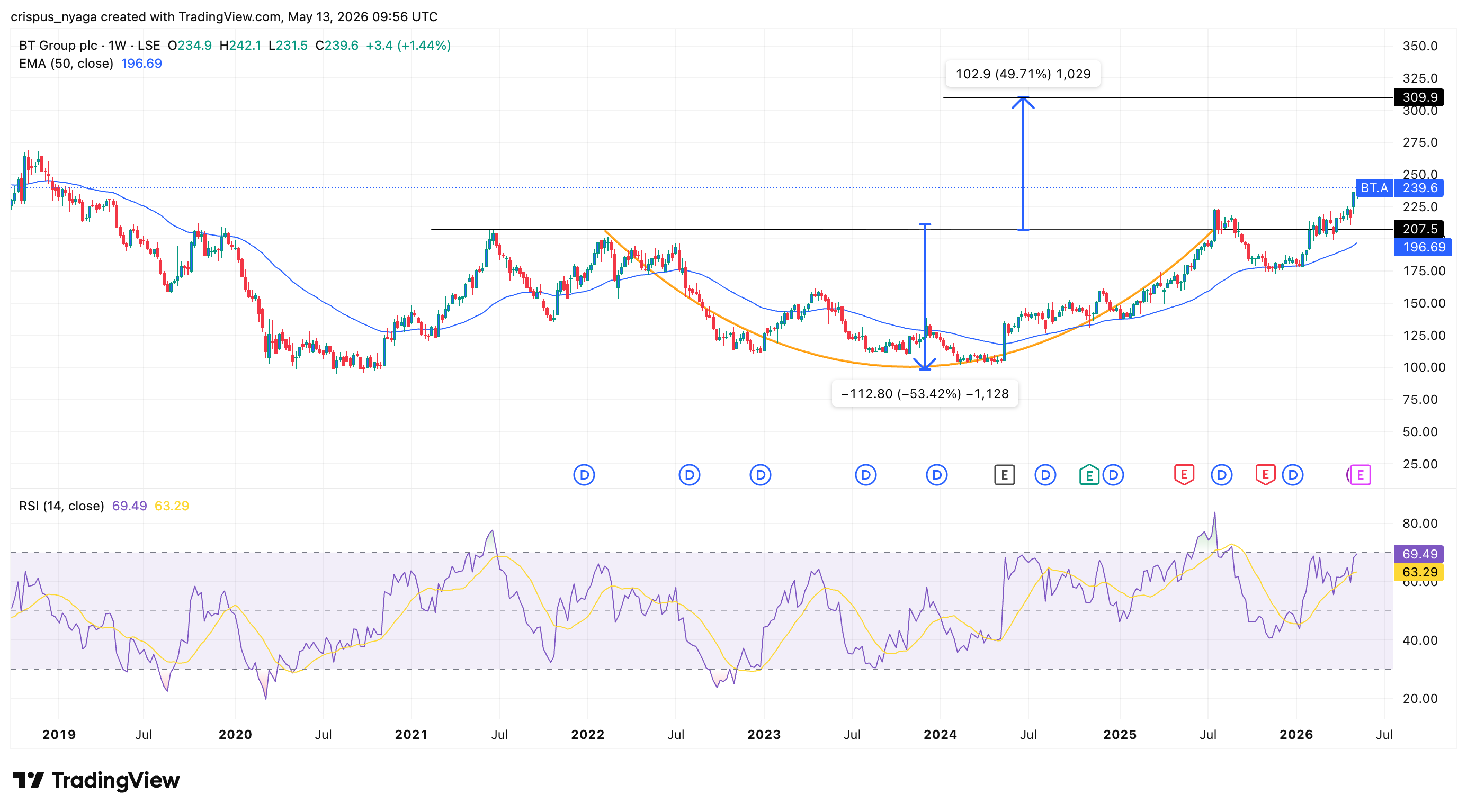Open the dividend marker at the 2023 date
1467x812 pixels.
pyautogui.click(x=761, y=475)
